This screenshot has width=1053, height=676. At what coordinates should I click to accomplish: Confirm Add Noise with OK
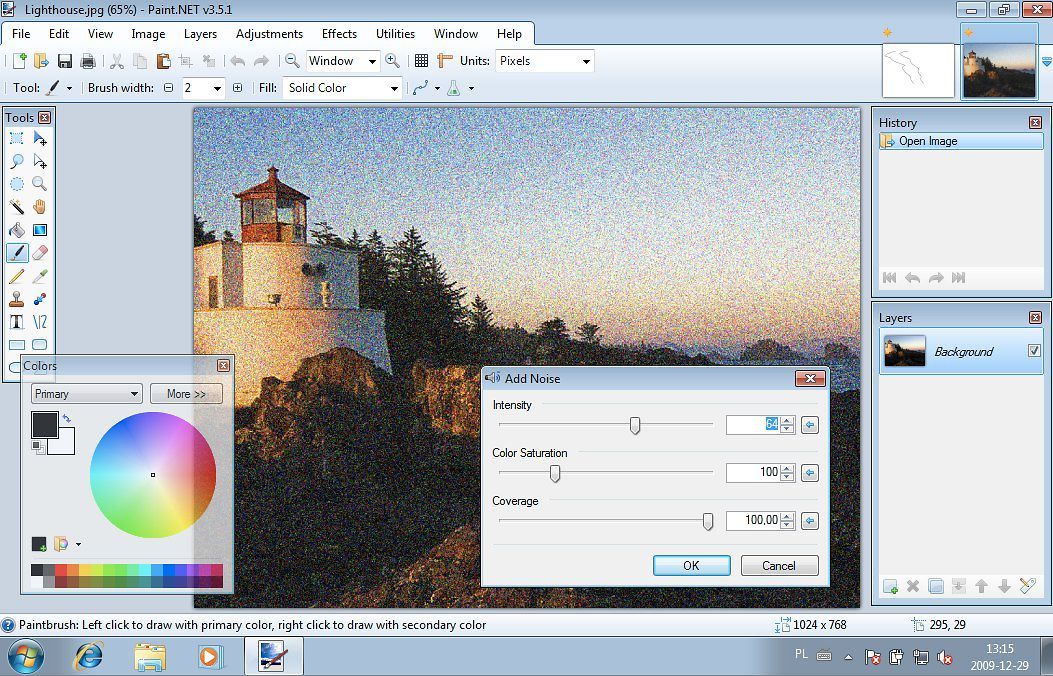click(691, 566)
